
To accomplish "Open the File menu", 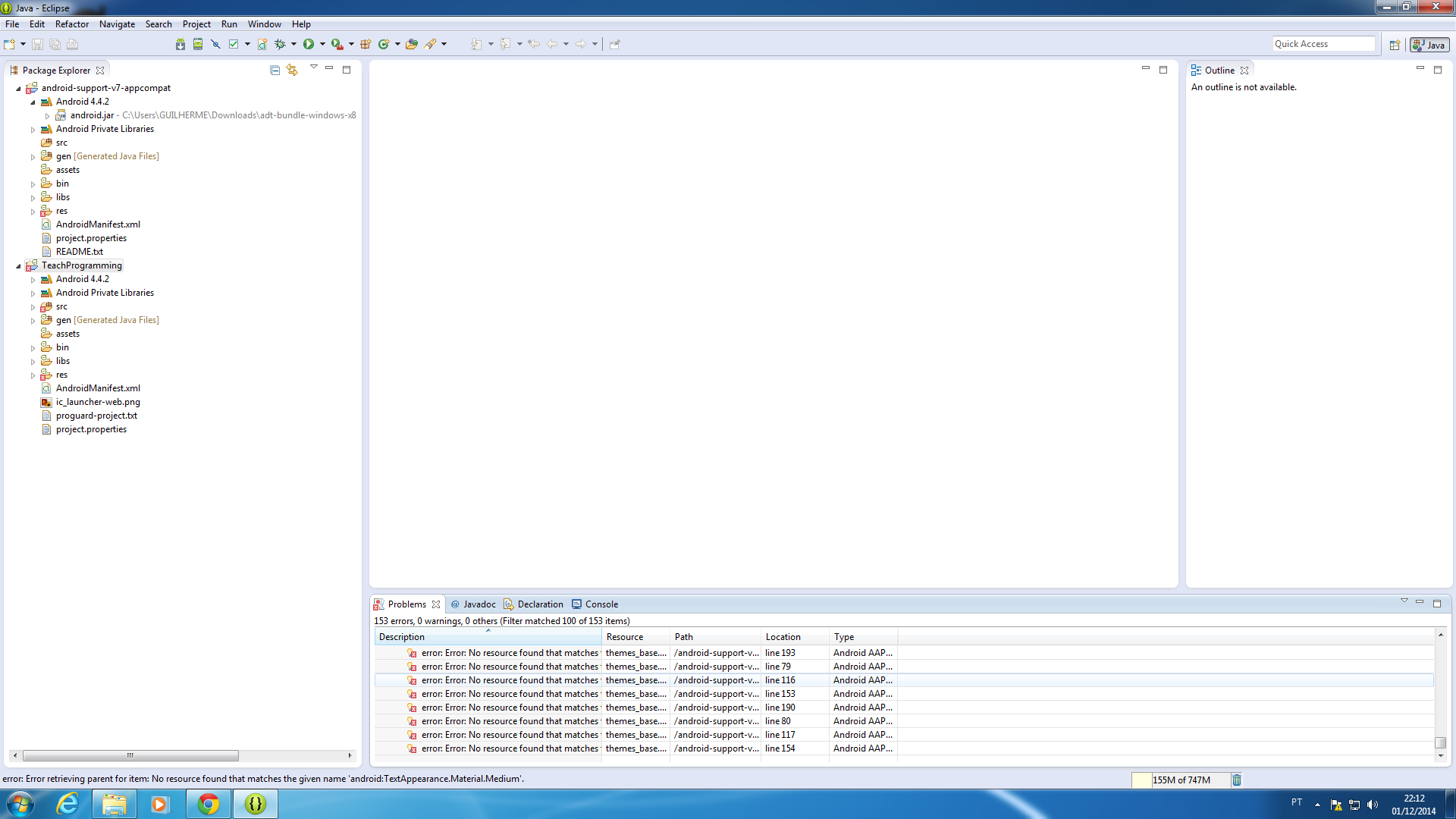I will point(12,24).
